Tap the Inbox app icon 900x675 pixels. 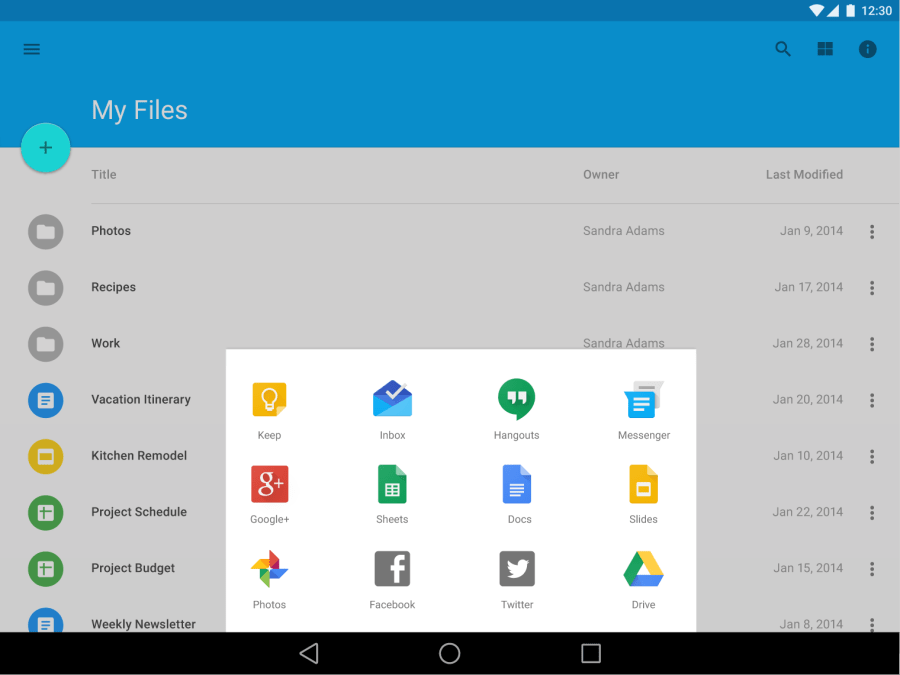point(392,400)
